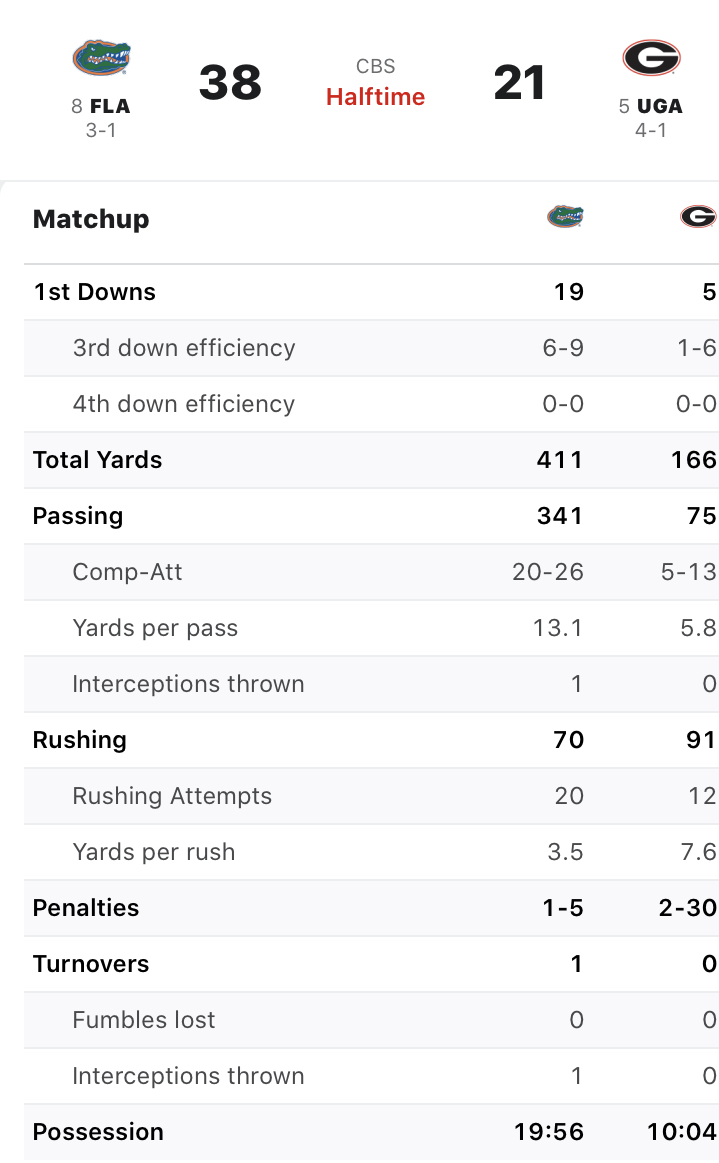This screenshot has width=719, height=1163.
Task: Click the CBS broadcast network label
Action: (375, 66)
